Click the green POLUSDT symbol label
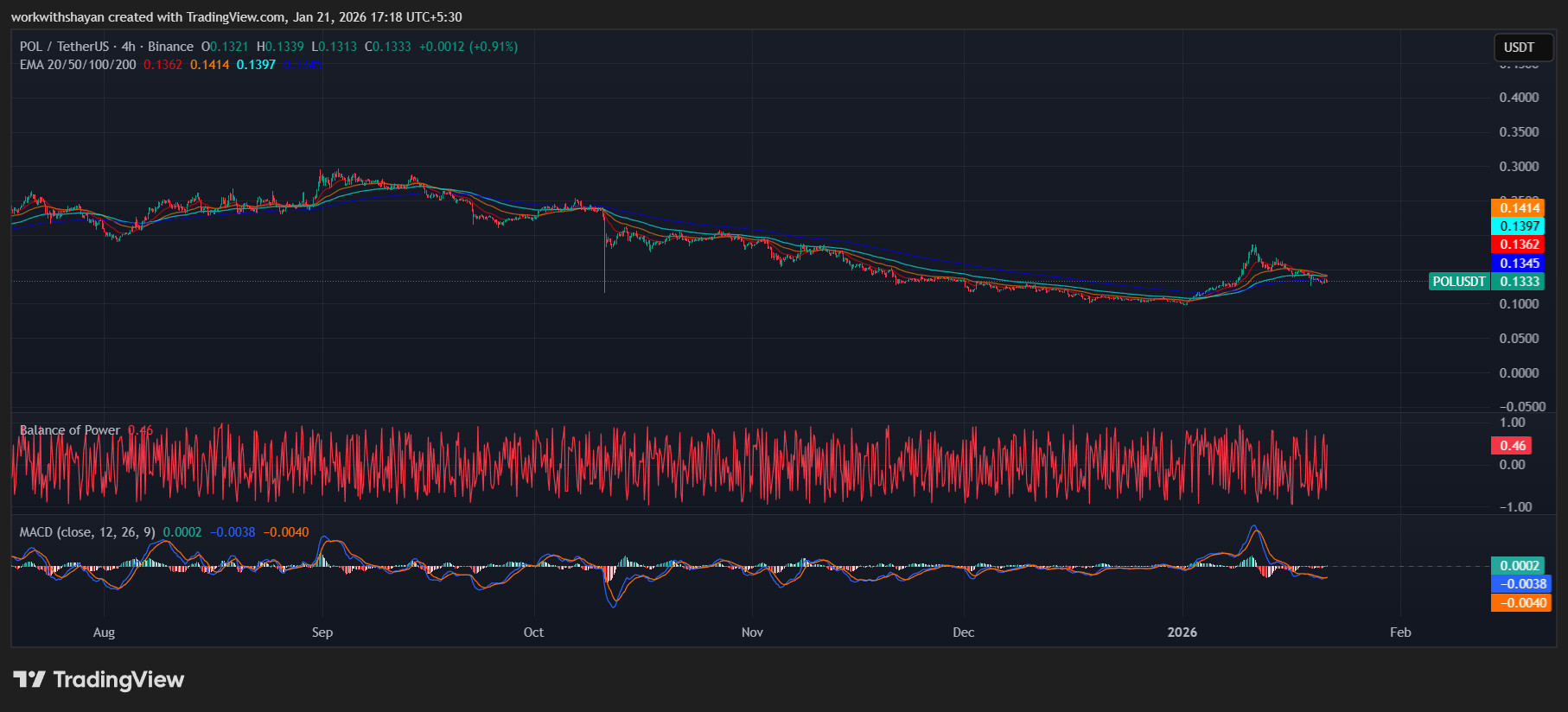 1458,282
